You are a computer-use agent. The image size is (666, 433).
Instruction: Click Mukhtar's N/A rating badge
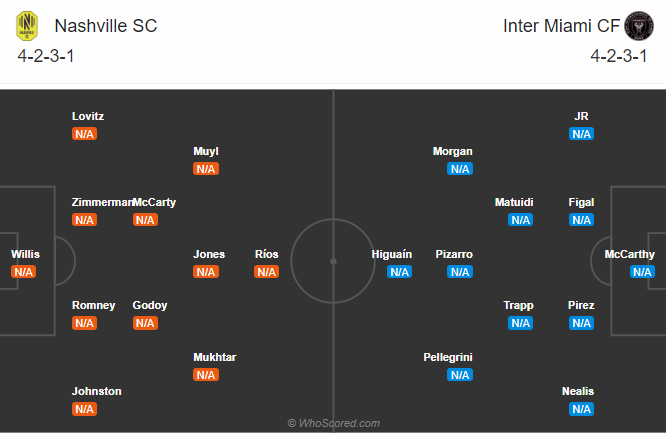pos(206,375)
